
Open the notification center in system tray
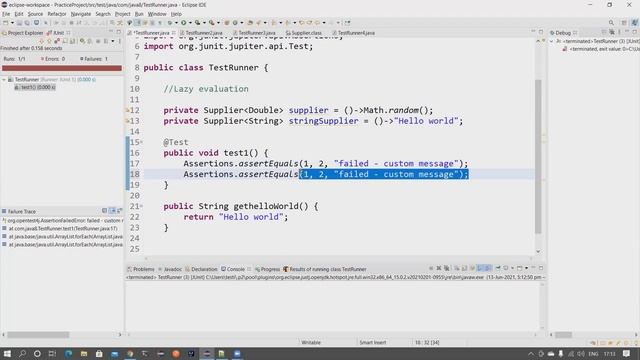[627, 353]
